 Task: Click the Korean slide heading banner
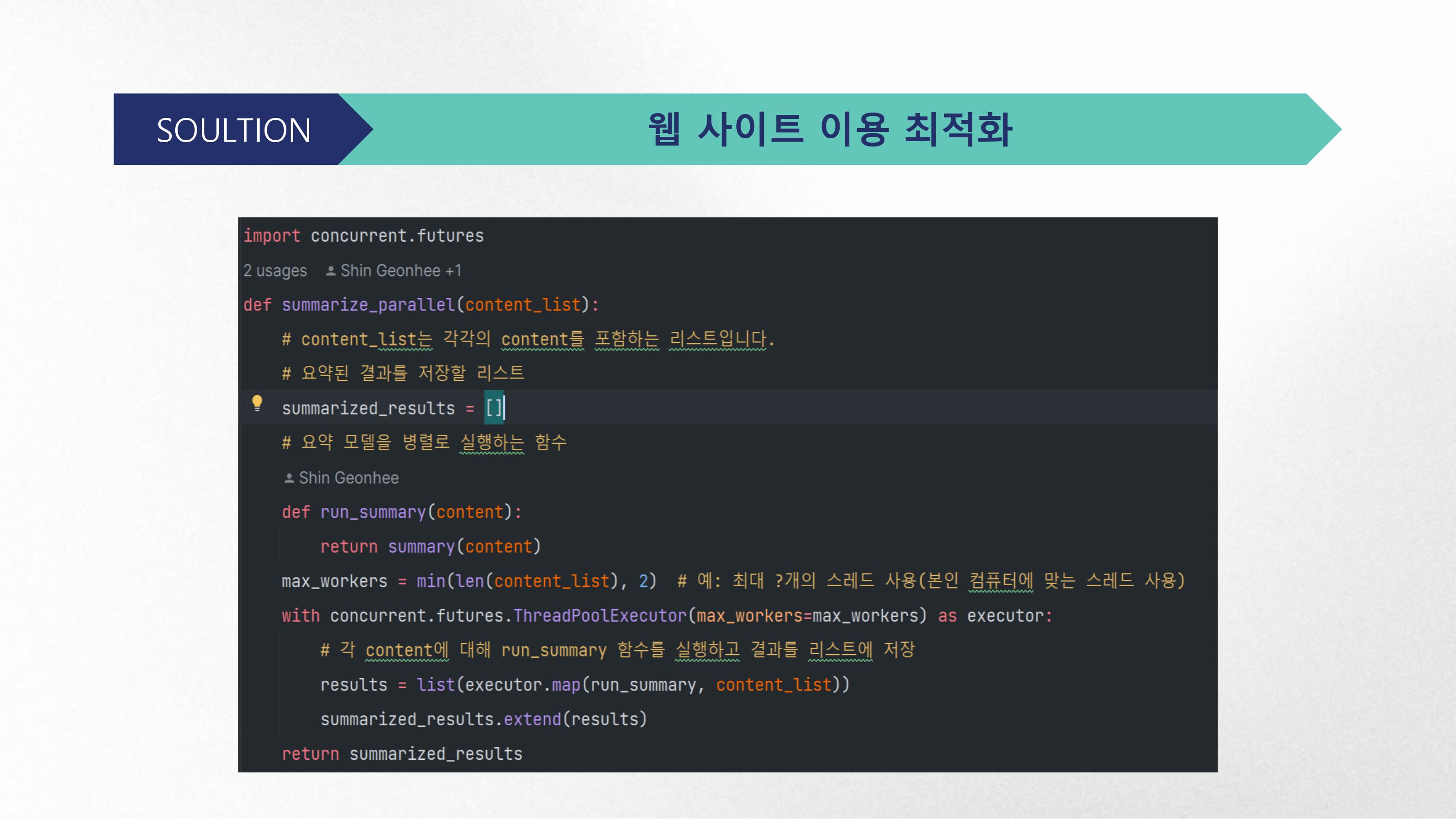point(829,130)
